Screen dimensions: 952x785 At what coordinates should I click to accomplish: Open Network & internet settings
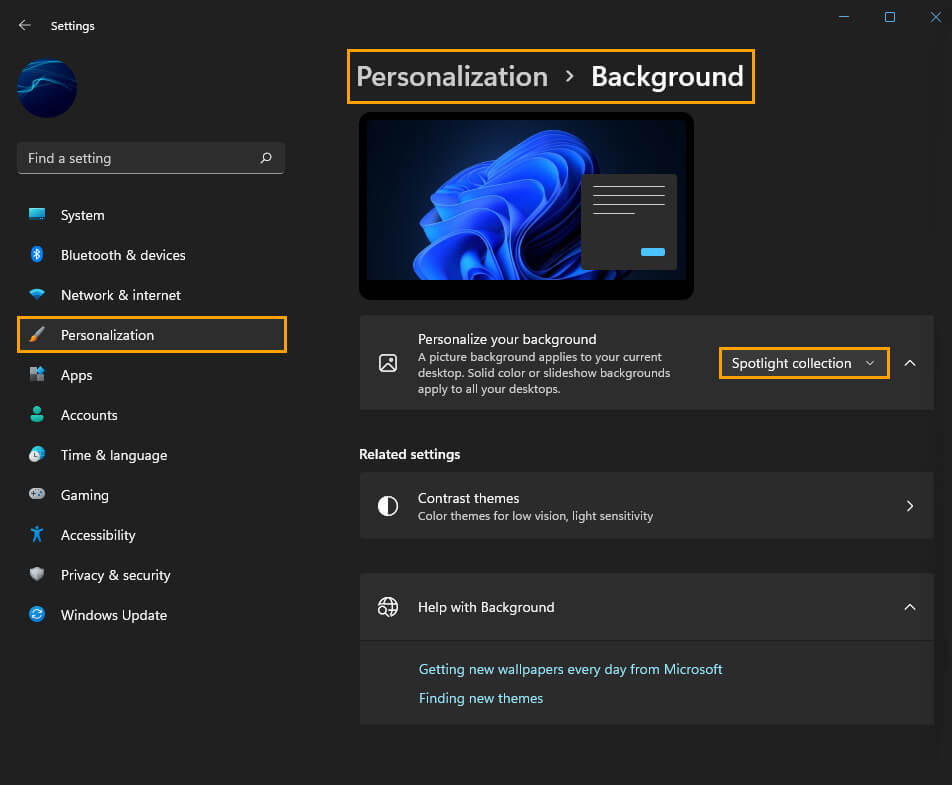click(x=151, y=295)
